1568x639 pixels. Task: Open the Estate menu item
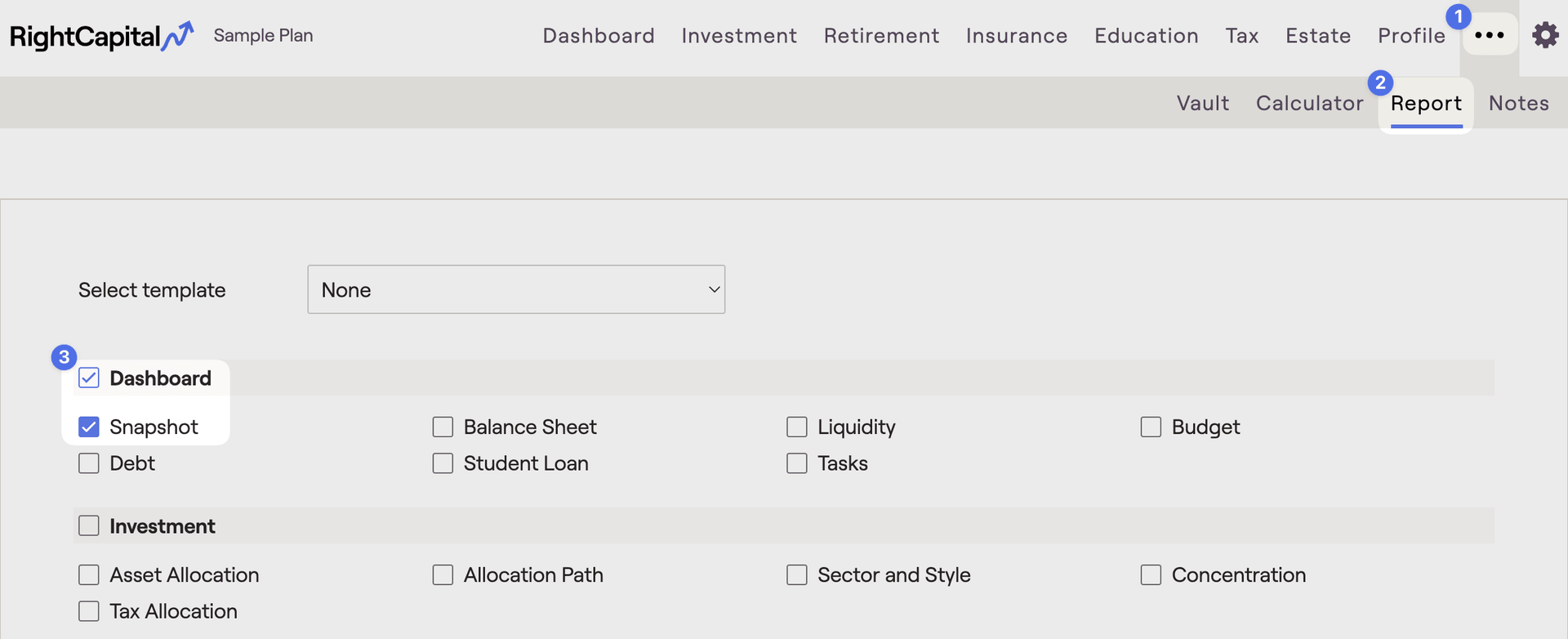coord(1317,36)
